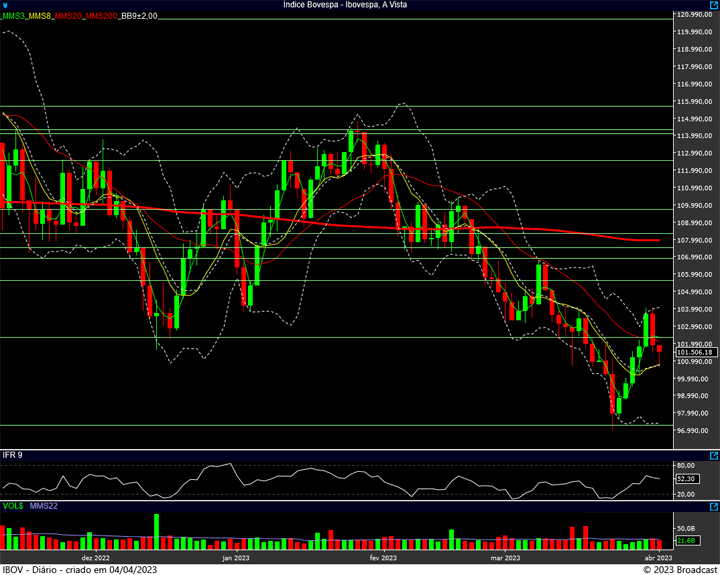The width and height of the screenshot is (720, 575).
Task: Click the MMS22 volume average label
Action: 44,506
